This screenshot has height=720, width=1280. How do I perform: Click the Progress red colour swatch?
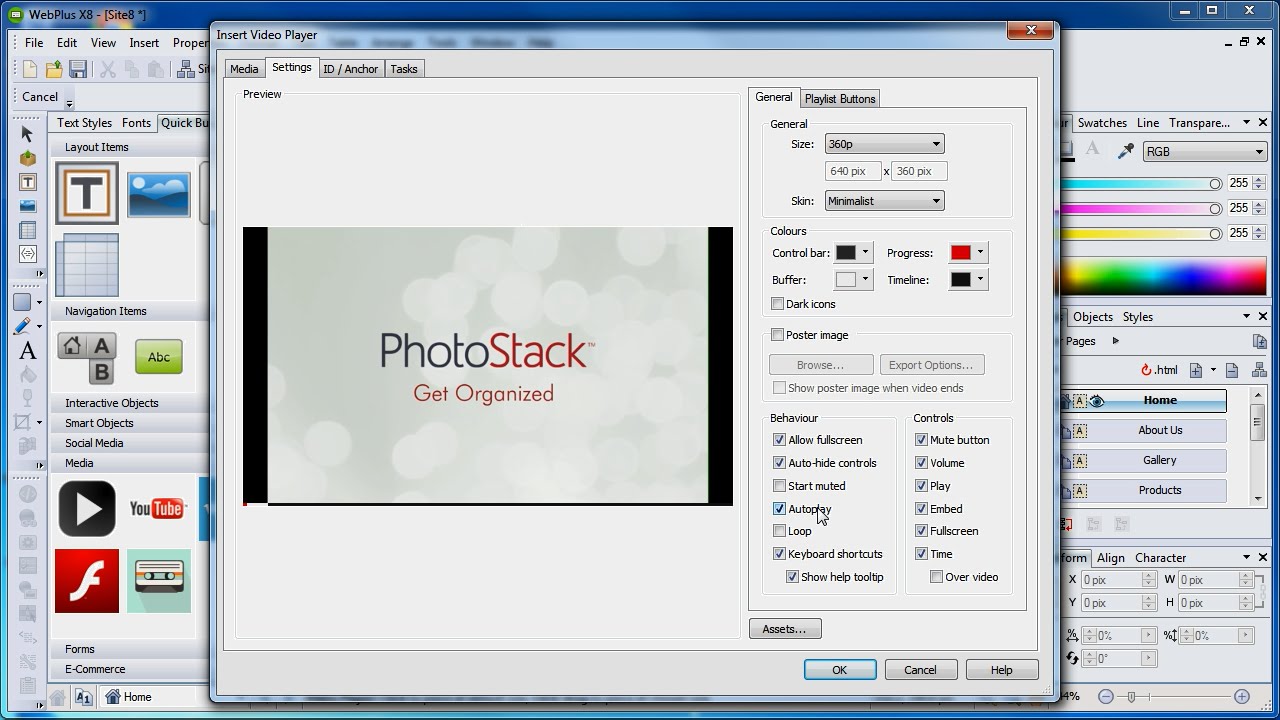pyautogui.click(x=961, y=253)
